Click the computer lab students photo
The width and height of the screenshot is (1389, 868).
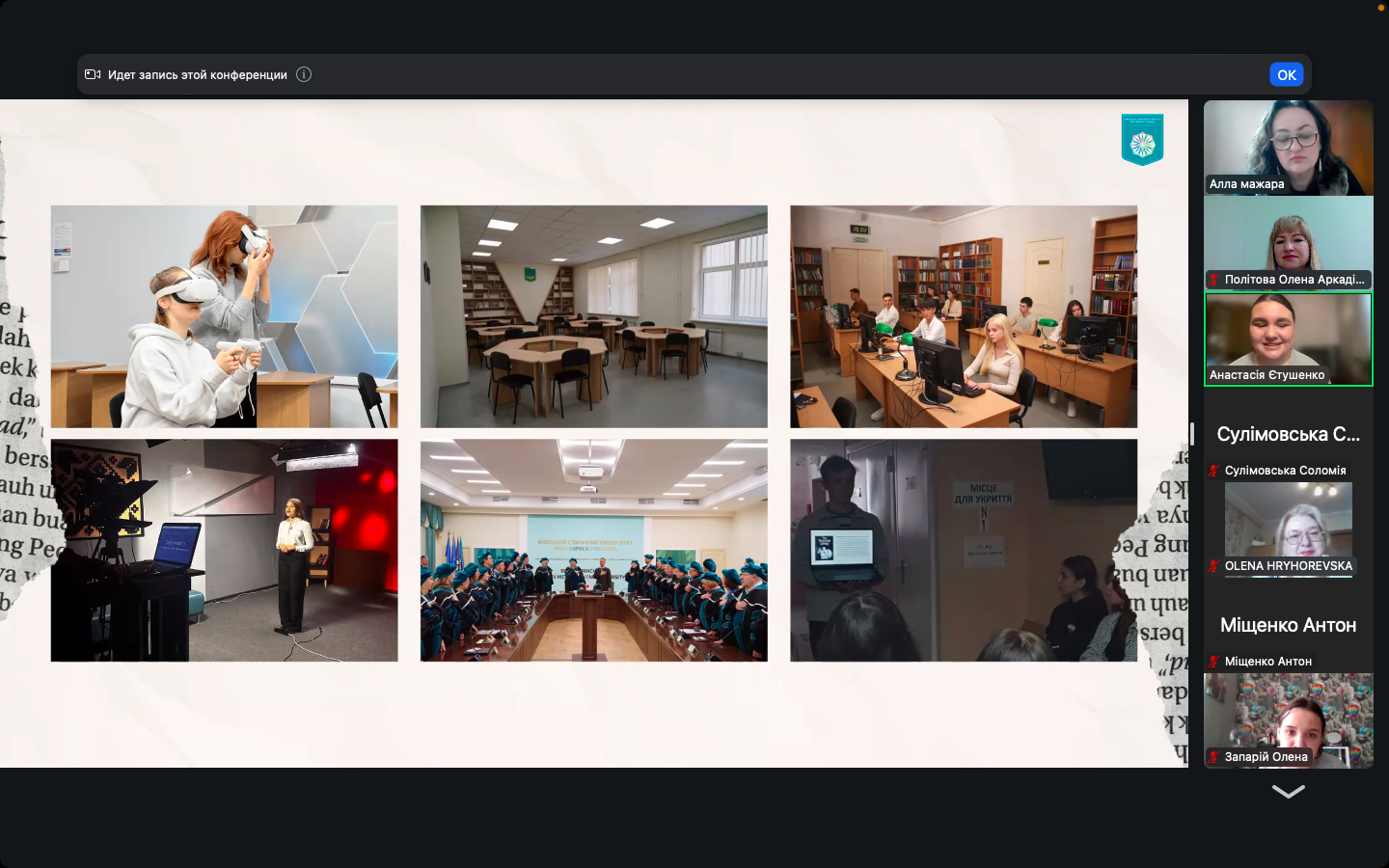coord(964,316)
